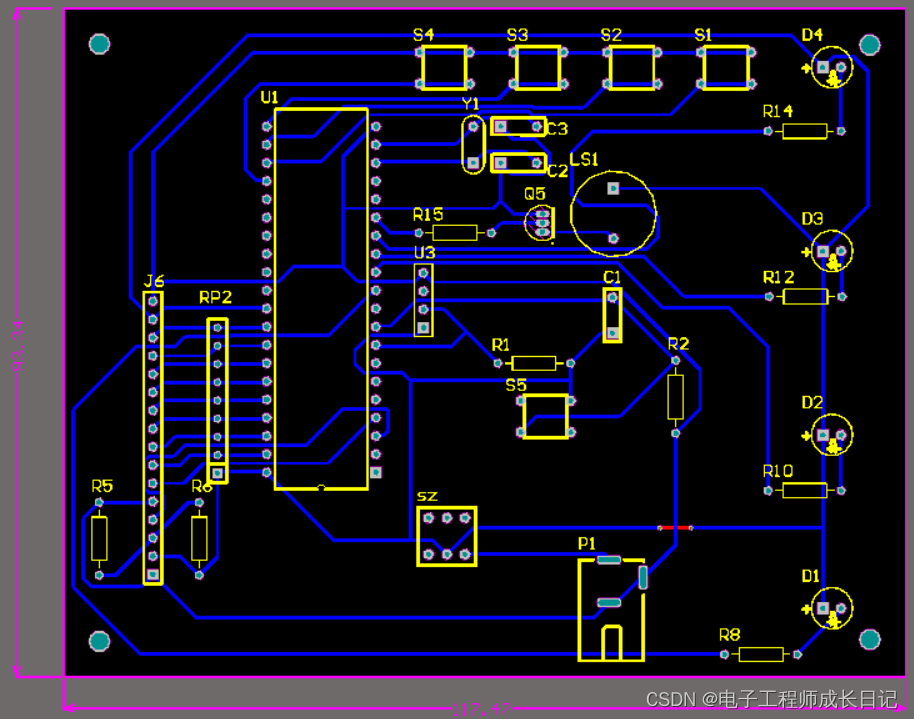914x719 pixels.
Task: Click the P1 designator text
Action: (587, 543)
